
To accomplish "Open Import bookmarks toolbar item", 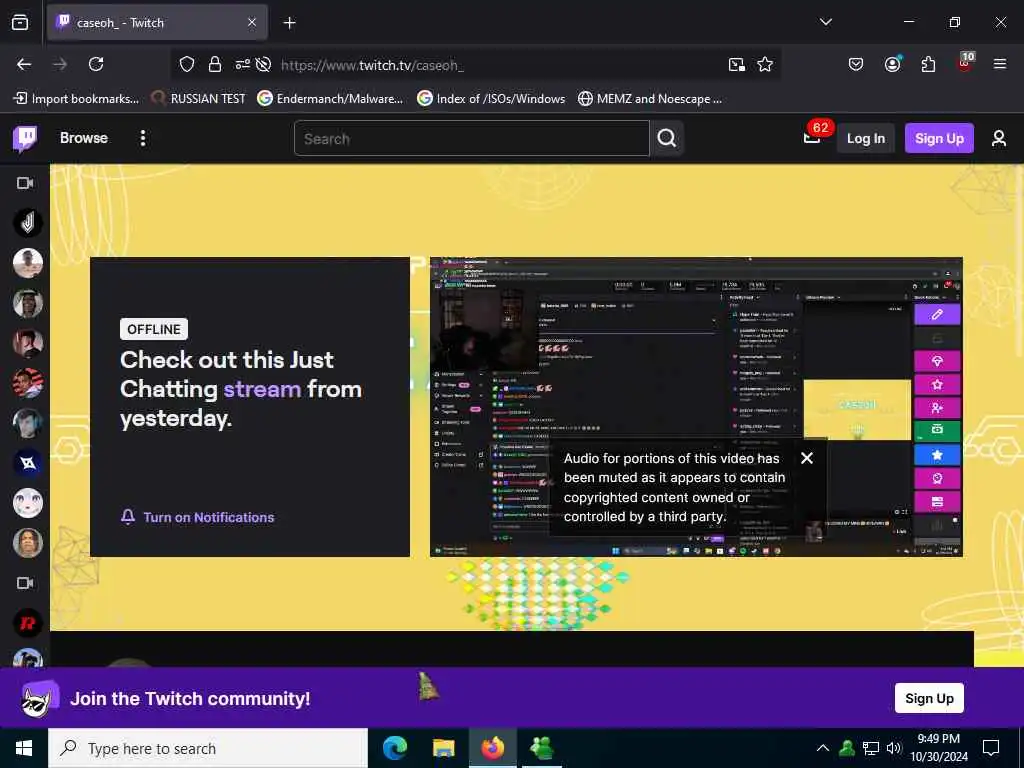I will 76,99.
